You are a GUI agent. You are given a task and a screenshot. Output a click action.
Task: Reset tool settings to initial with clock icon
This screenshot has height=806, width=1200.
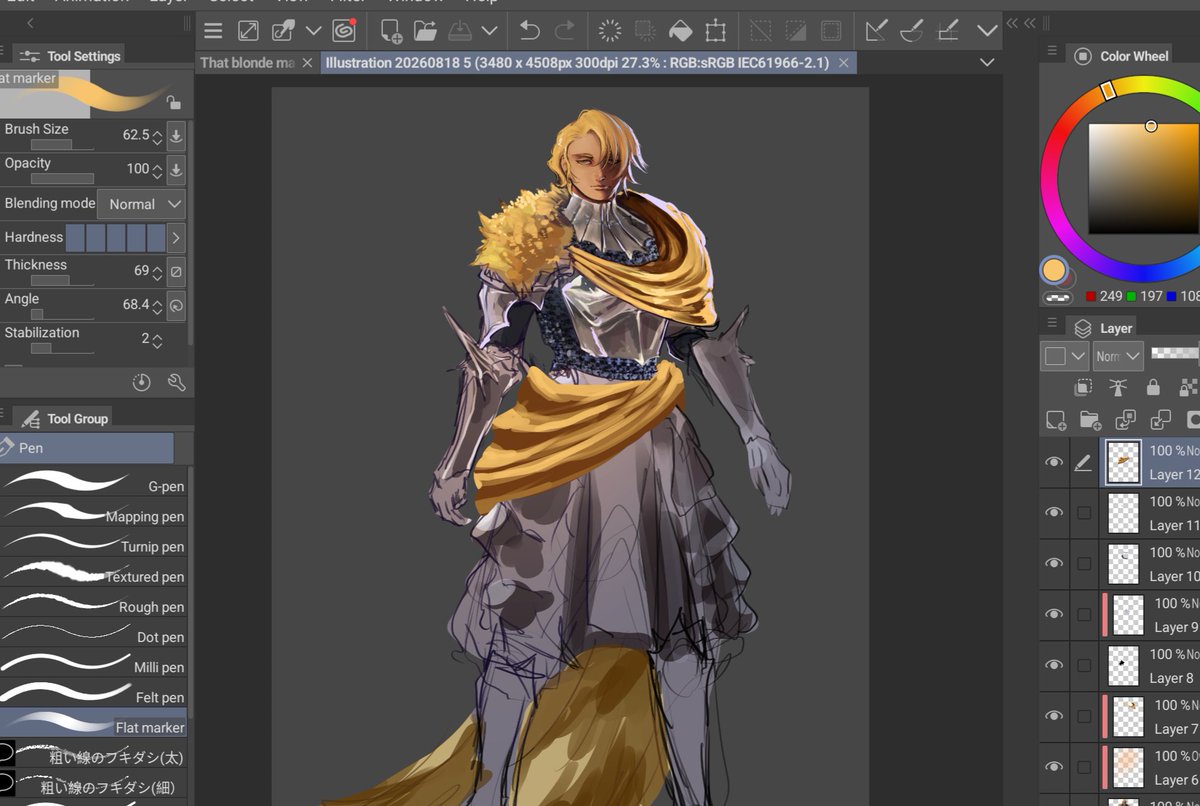pyautogui.click(x=141, y=382)
